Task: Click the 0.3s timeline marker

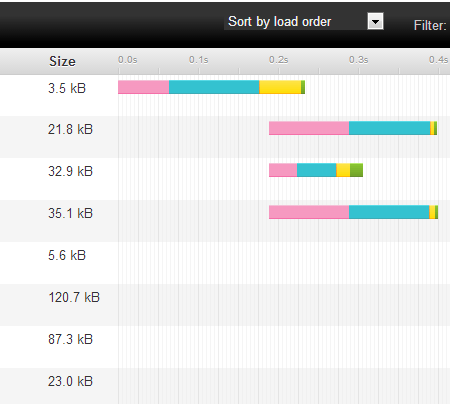Action: point(358,60)
